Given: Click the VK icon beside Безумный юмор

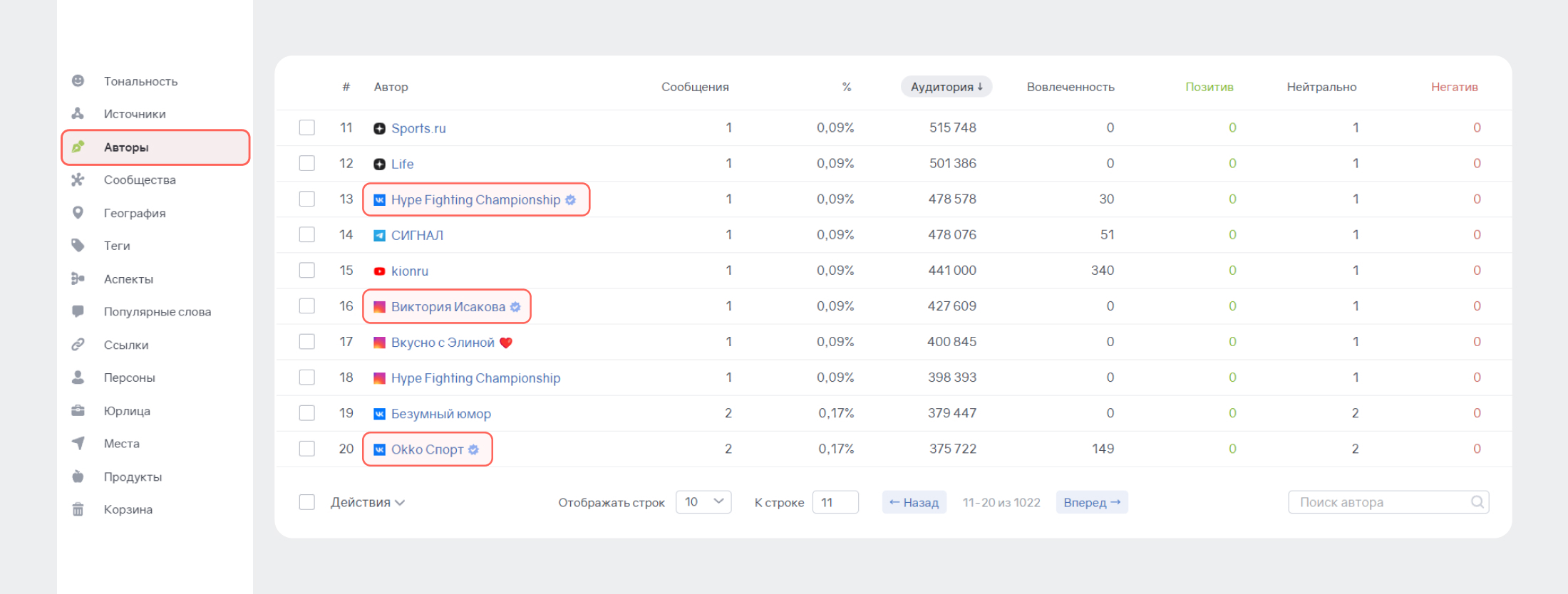Looking at the screenshot, I should [x=380, y=414].
